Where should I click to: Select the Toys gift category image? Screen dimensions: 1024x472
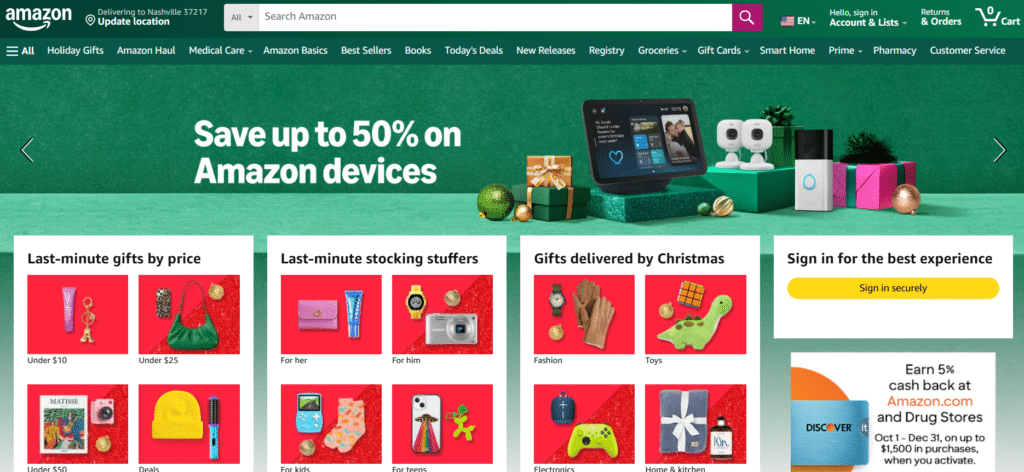point(696,315)
